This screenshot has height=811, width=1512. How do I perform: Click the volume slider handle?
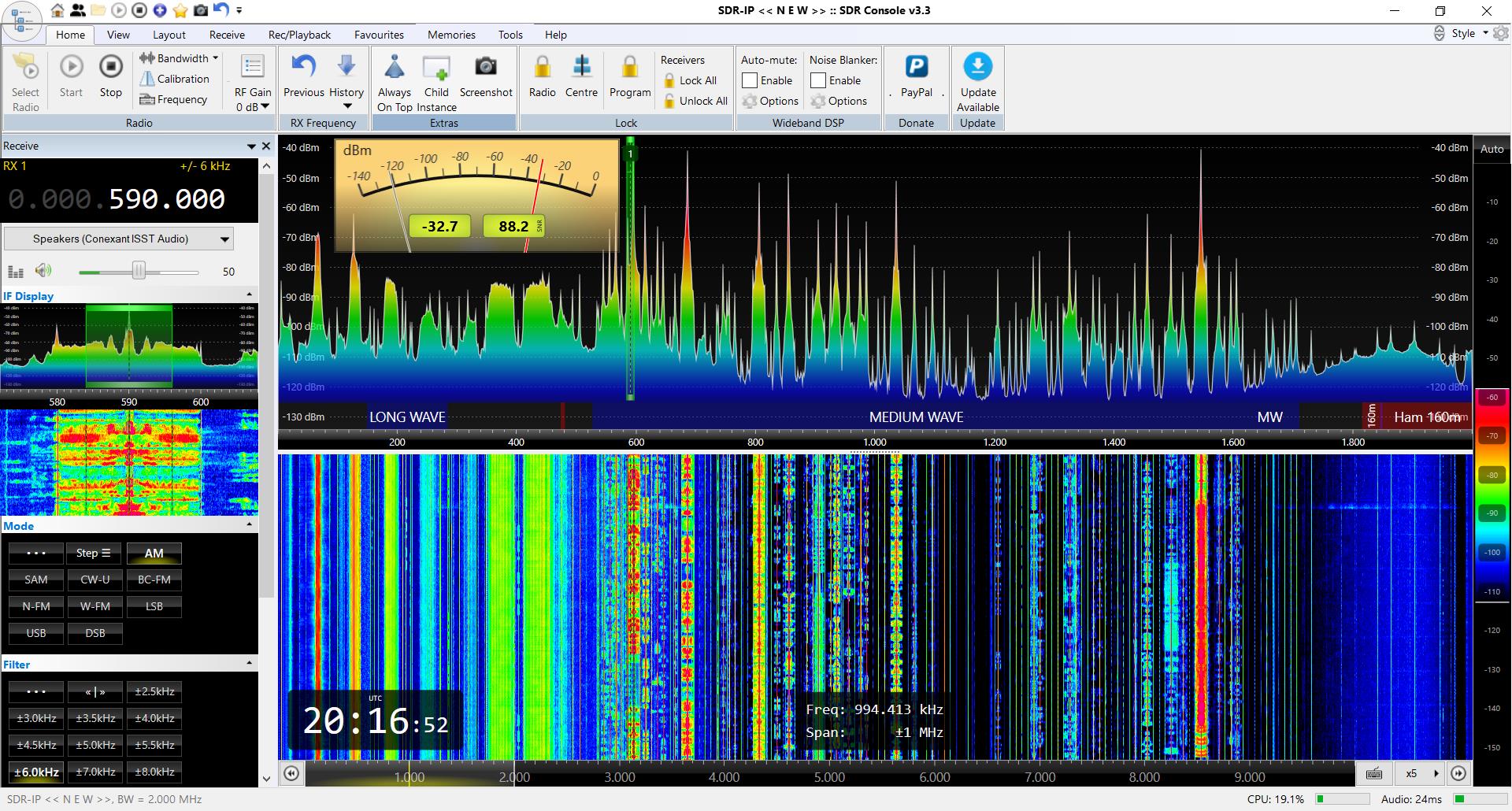[139, 271]
